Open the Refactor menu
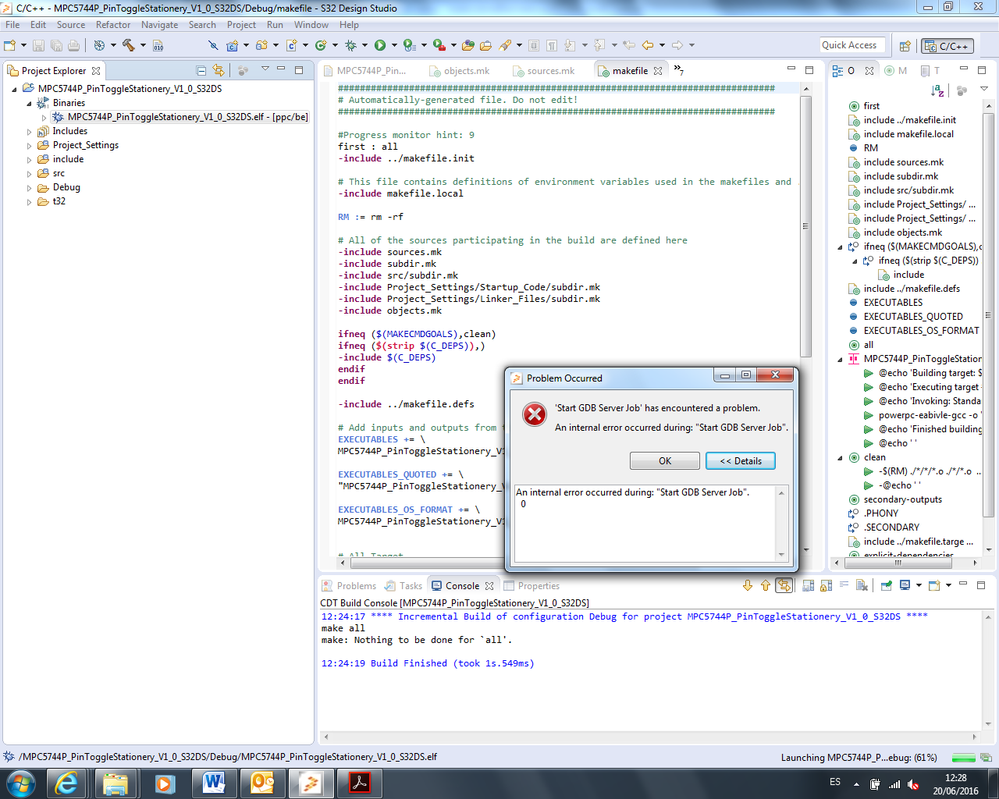This screenshot has height=799, width=999. coord(113,25)
